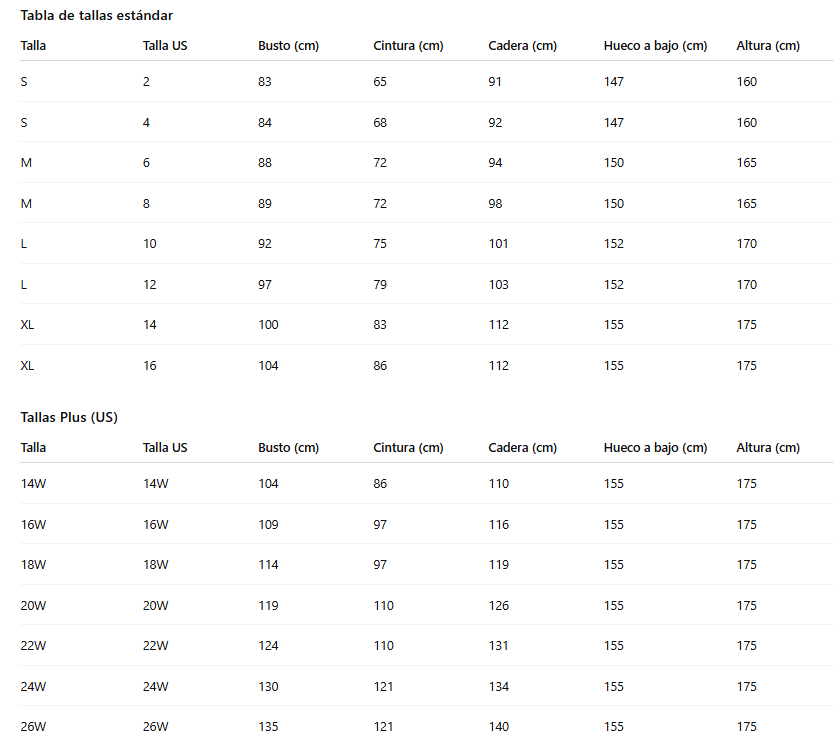The width and height of the screenshot is (834, 751).
Task: Click the bust value 100 in the XL row
Action: click(268, 325)
